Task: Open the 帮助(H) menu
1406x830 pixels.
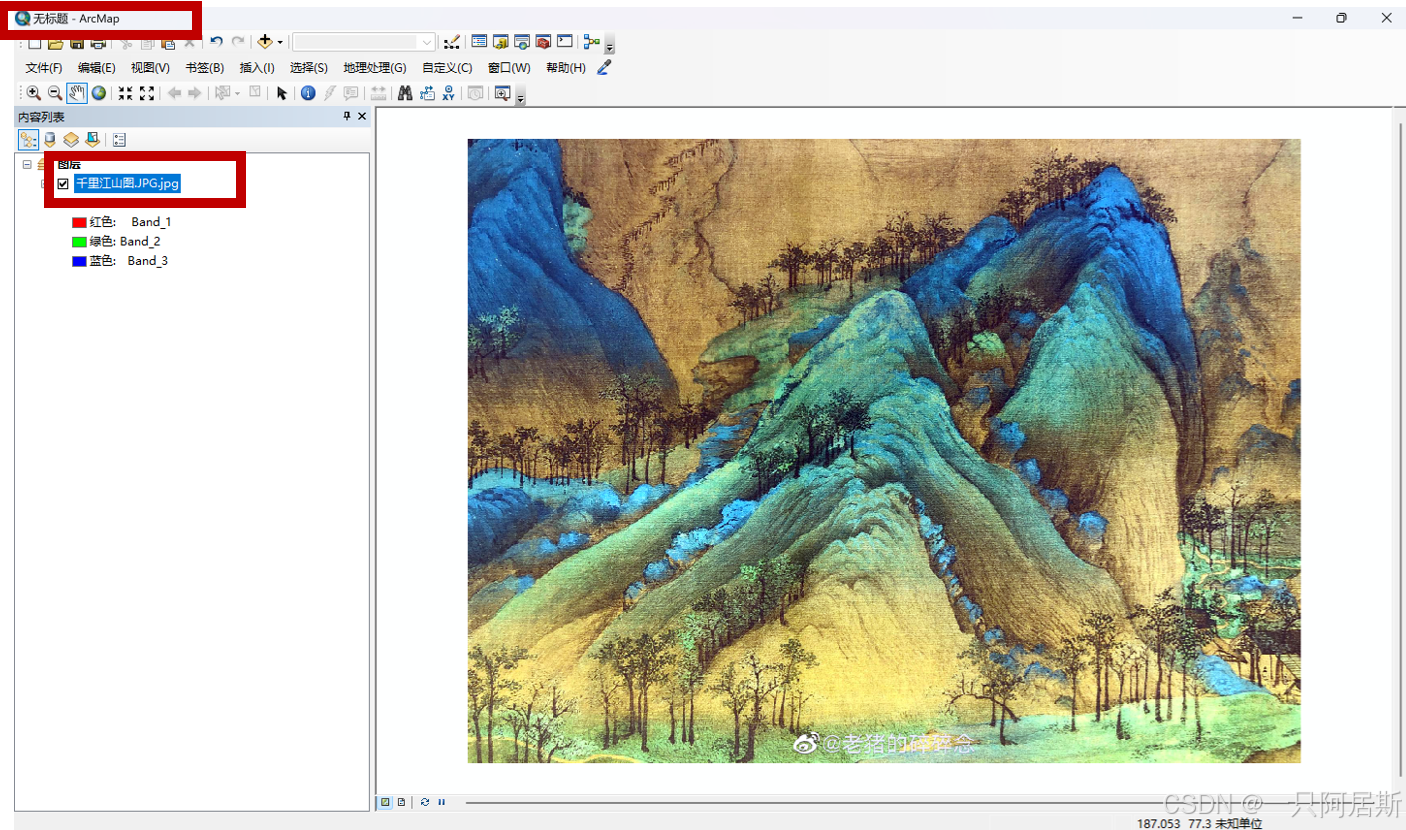Action: (x=566, y=68)
